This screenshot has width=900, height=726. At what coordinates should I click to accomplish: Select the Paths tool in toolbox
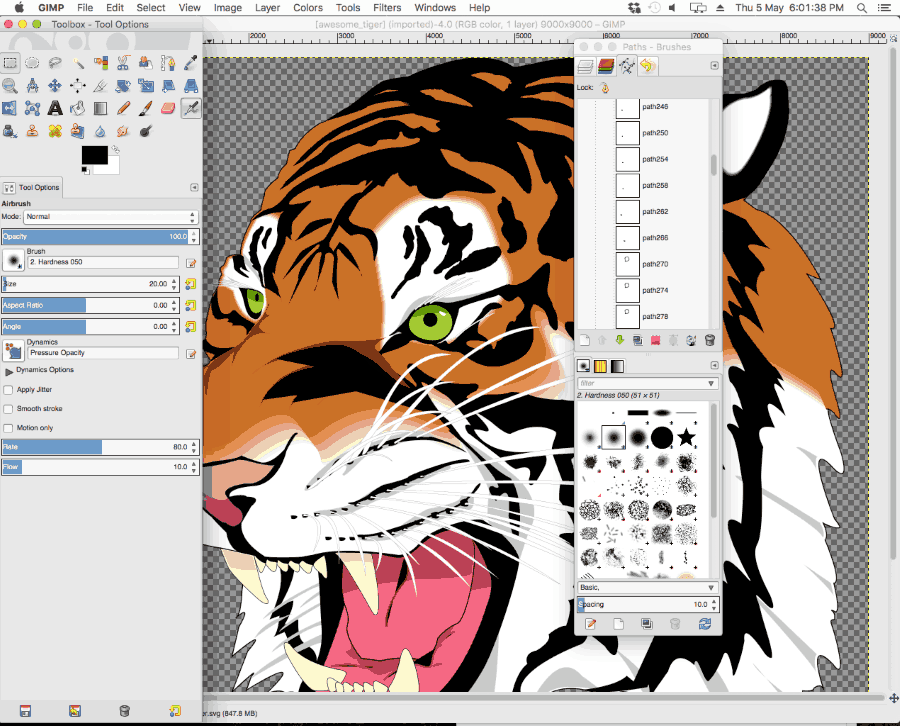[168, 63]
